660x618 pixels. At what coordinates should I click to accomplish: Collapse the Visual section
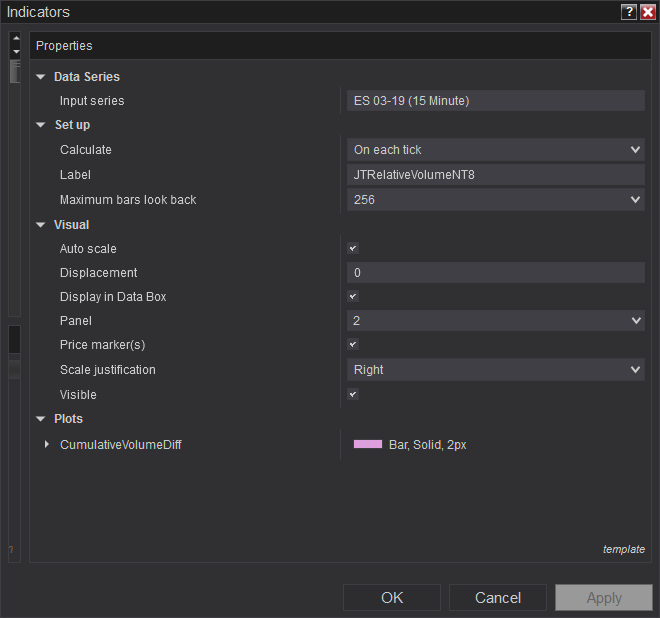coord(41,225)
